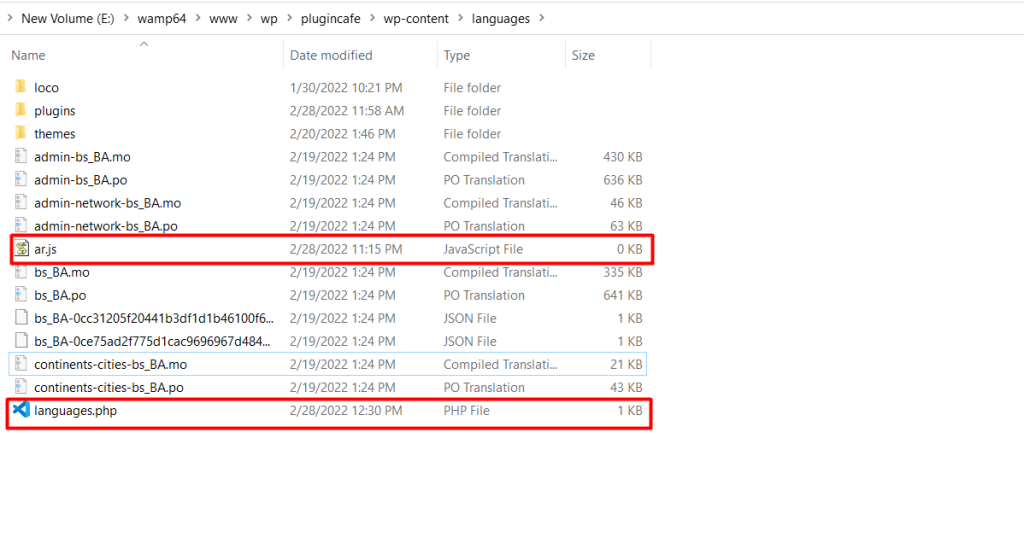The height and width of the screenshot is (538, 1024).
Task: Click the 2/28/2022 12:30 PM date
Action: [346, 411]
